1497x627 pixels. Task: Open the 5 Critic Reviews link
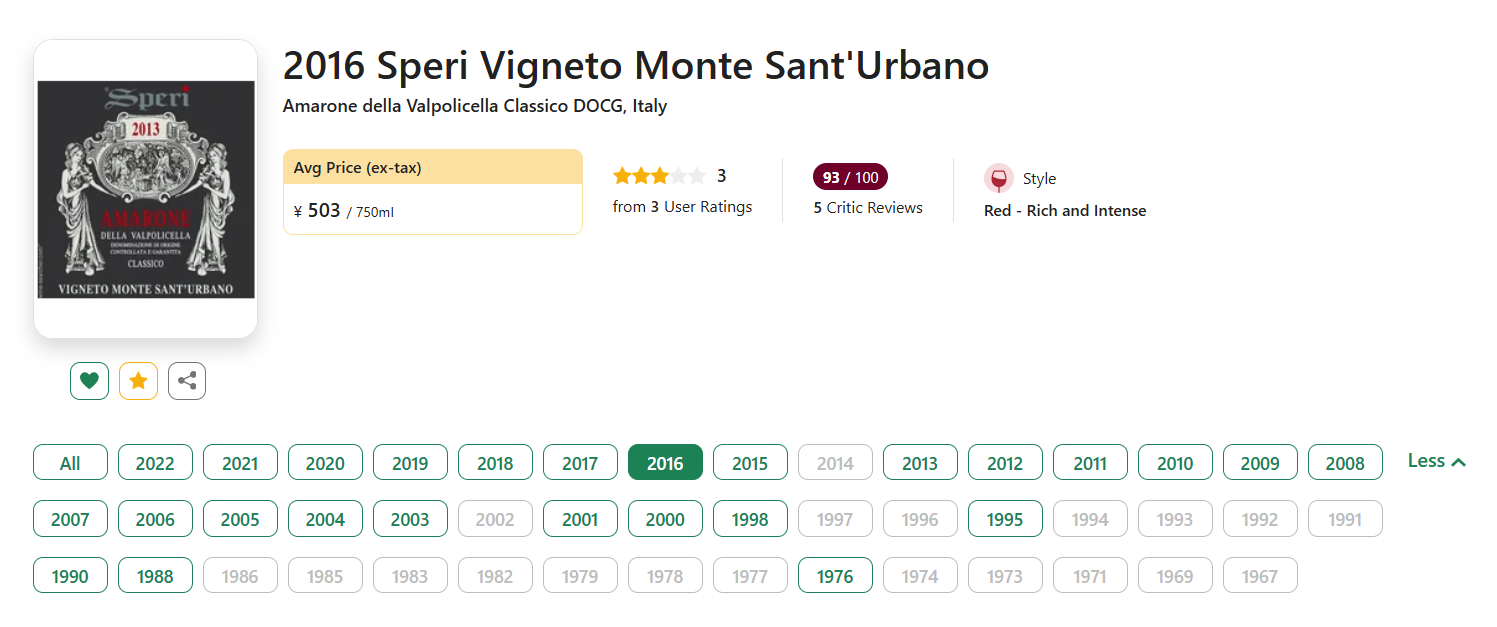(x=868, y=208)
